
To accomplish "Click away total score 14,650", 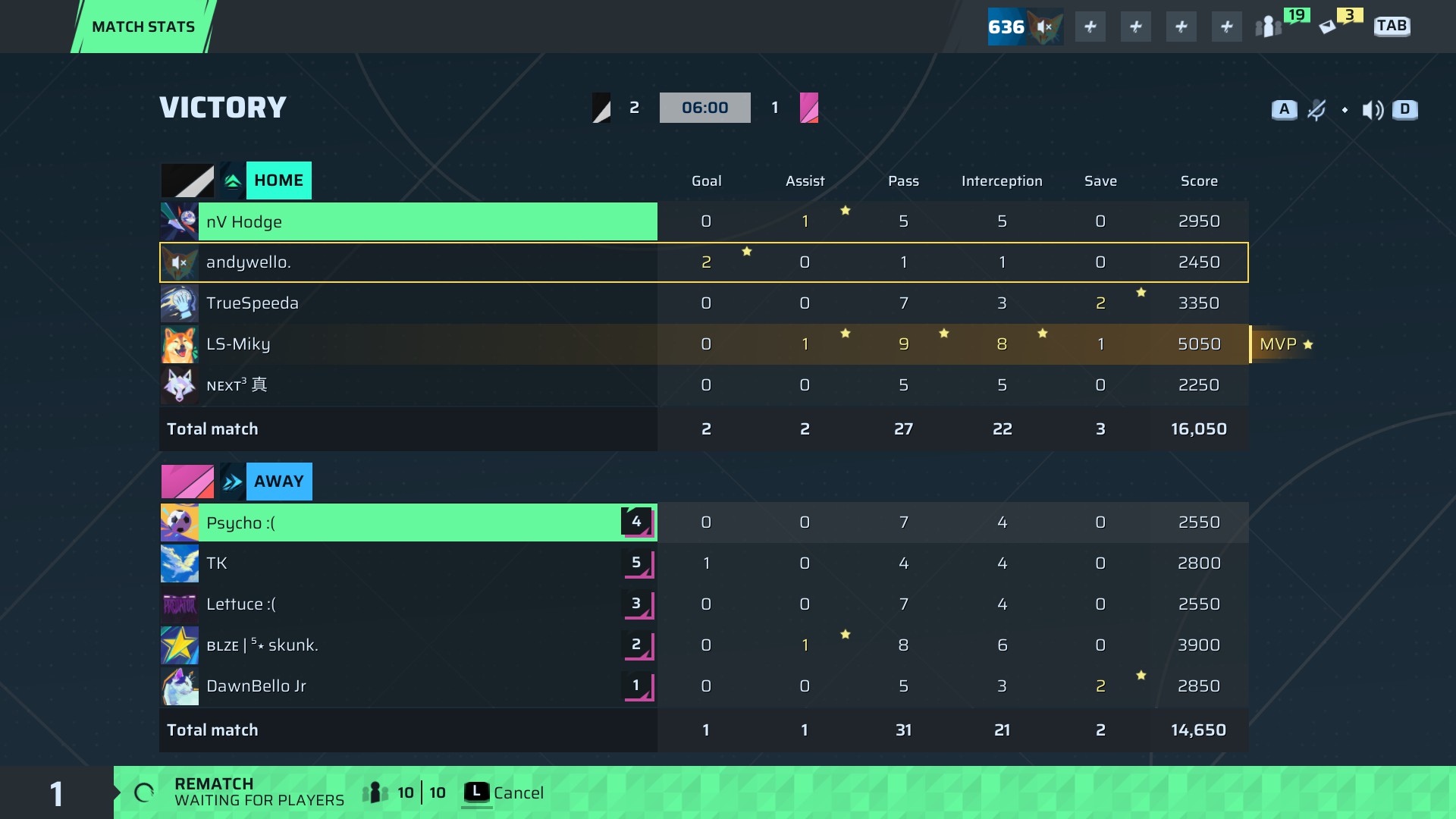I will (1199, 730).
